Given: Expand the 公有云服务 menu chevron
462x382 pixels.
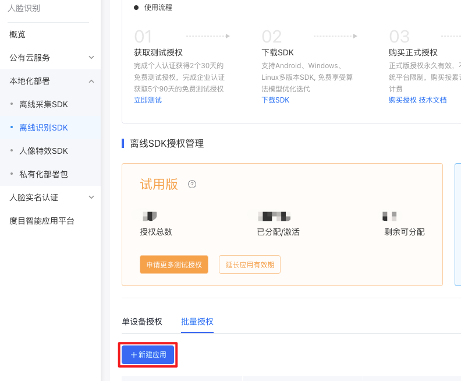Looking at the screenshot, I should point(91,58).
